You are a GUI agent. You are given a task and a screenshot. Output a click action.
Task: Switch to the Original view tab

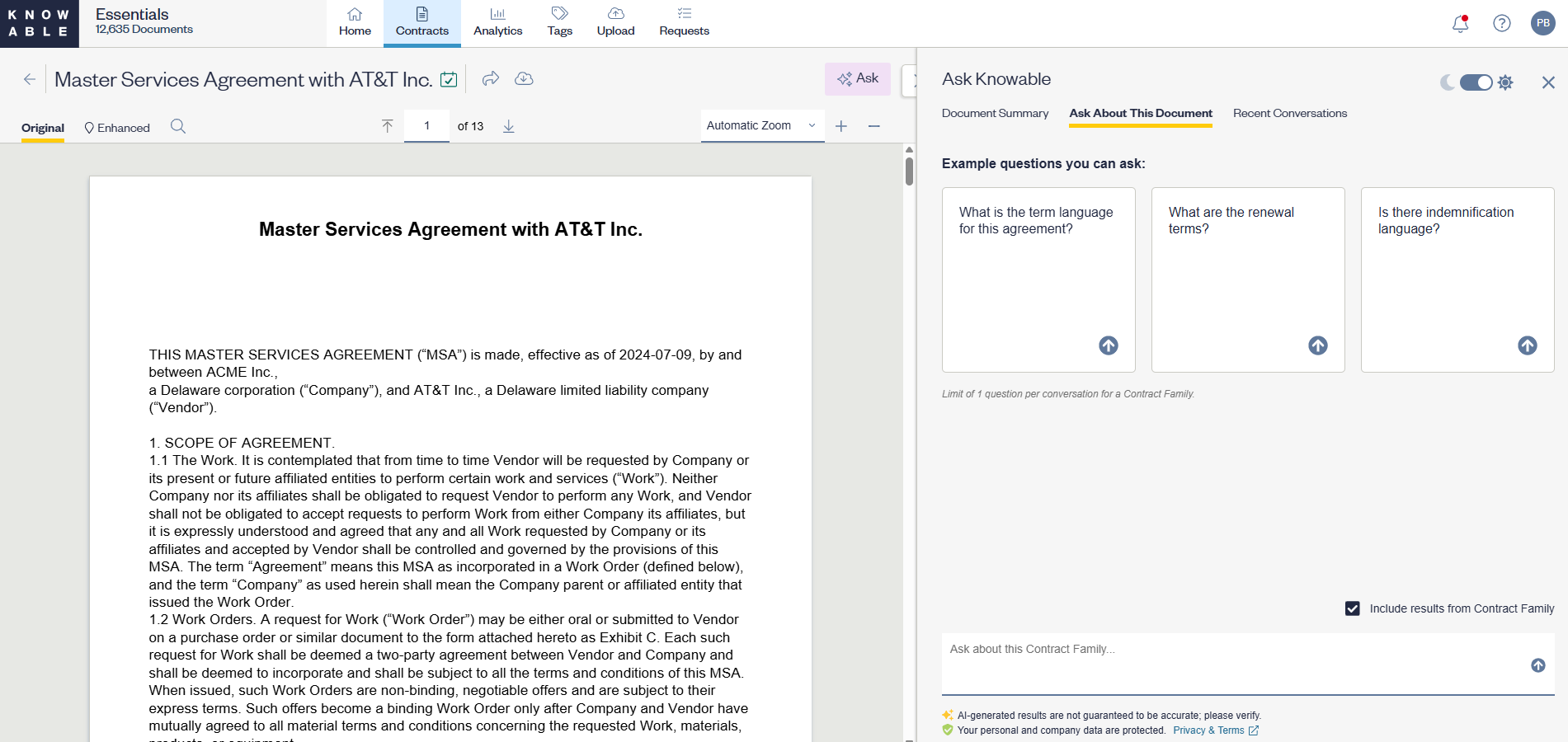click(x=43, y=128)
